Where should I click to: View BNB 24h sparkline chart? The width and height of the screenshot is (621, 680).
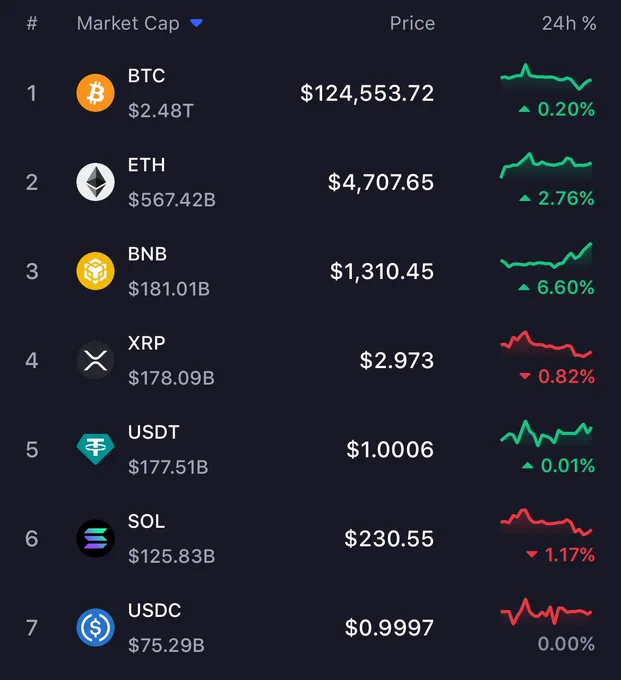pos(546,256)
